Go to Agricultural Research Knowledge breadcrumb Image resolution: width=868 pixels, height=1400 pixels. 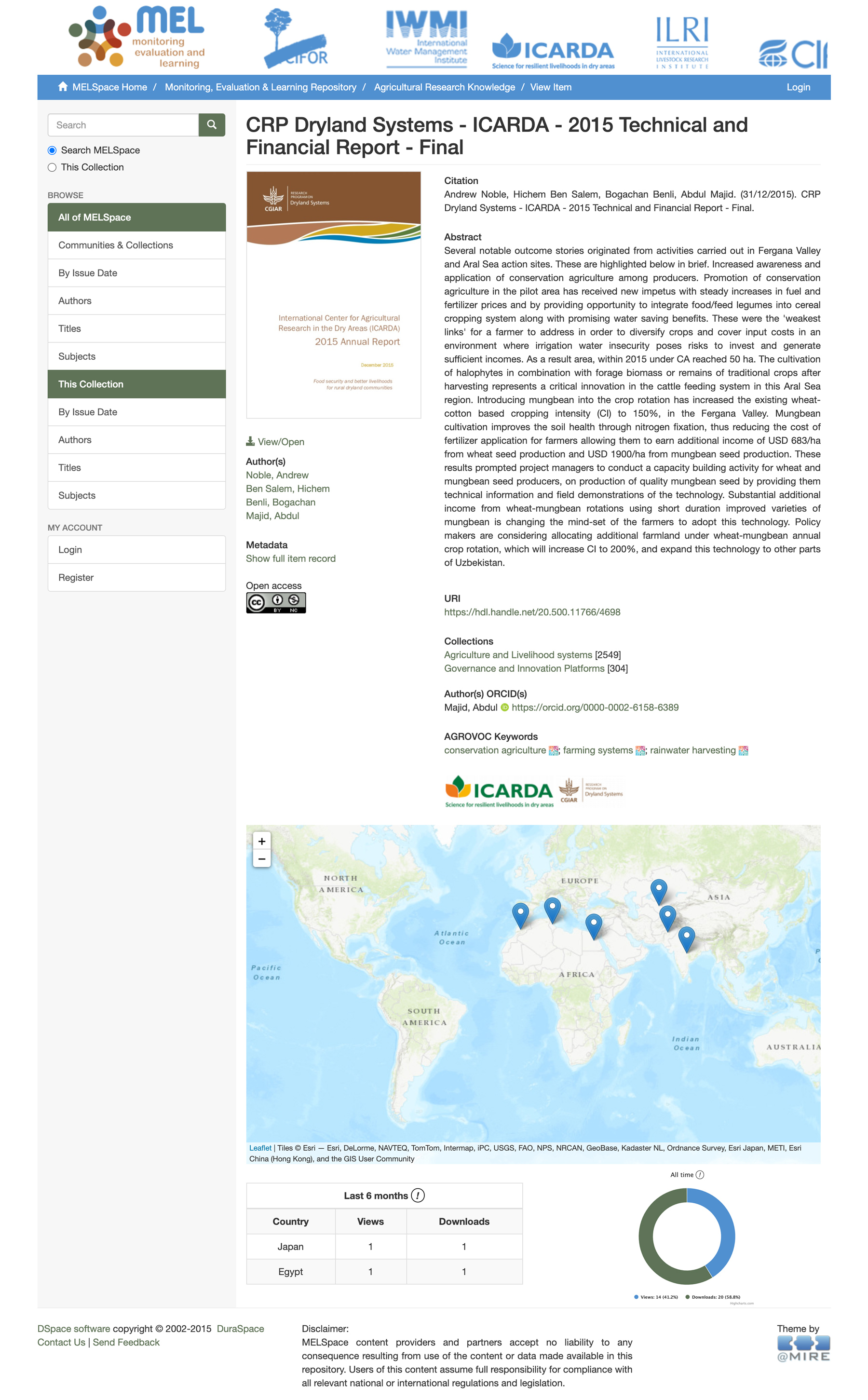(x=444, y=87)
